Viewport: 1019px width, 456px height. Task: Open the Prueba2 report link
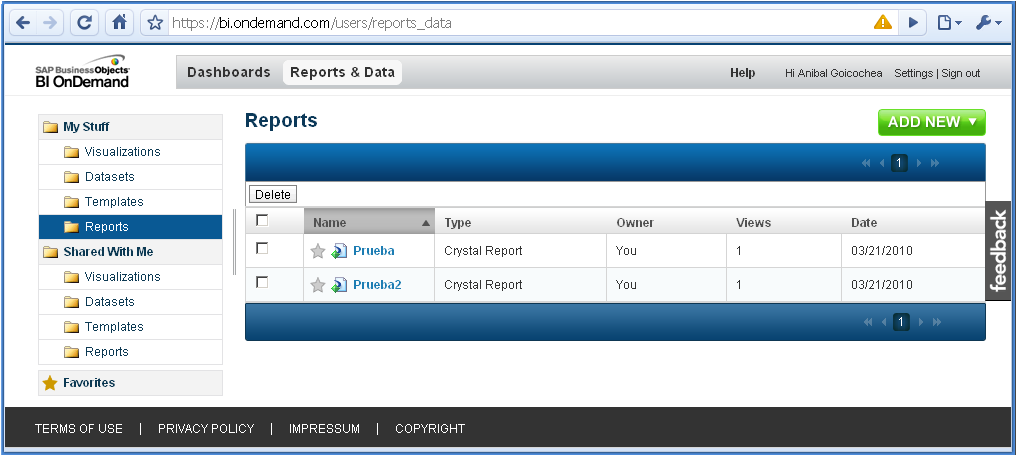pos(377,285)
